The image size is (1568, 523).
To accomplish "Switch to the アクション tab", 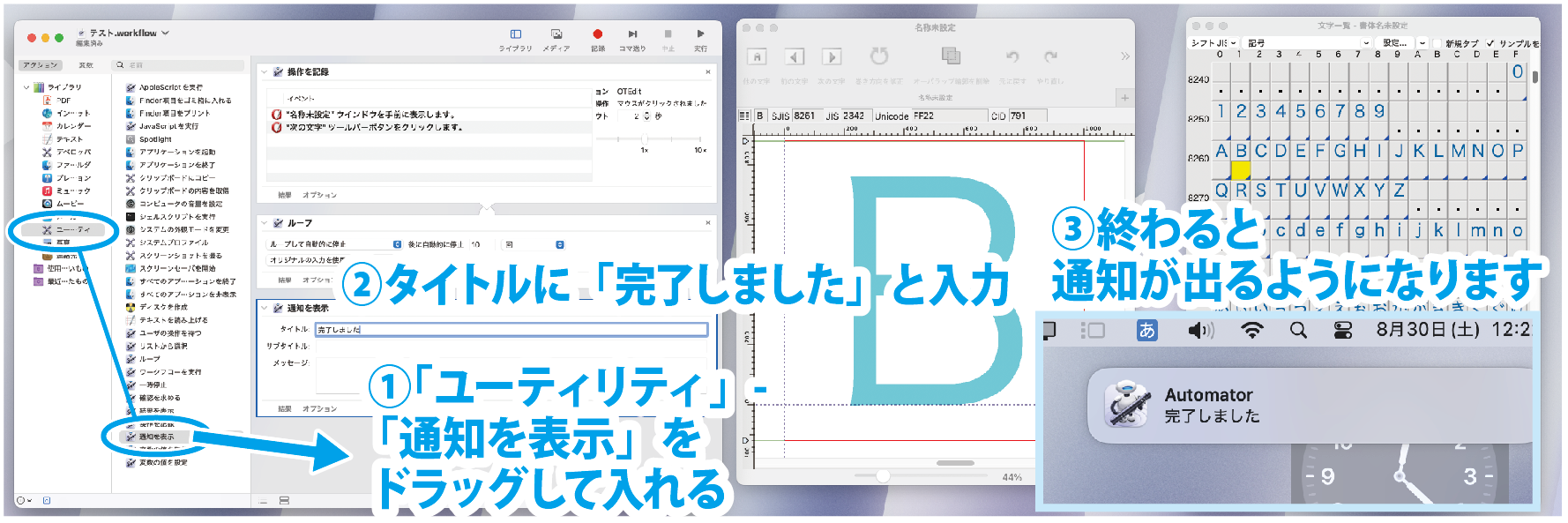I will coord(41,65).
